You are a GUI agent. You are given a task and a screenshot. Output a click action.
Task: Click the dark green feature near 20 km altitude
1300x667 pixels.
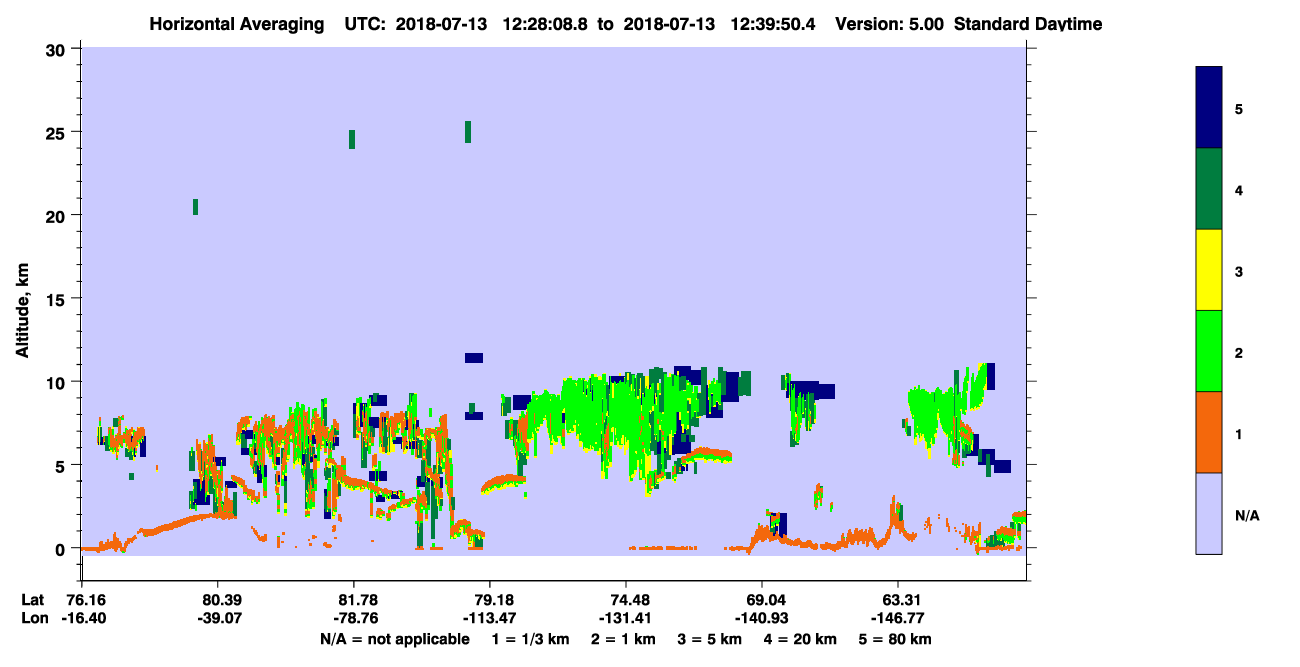195,207
